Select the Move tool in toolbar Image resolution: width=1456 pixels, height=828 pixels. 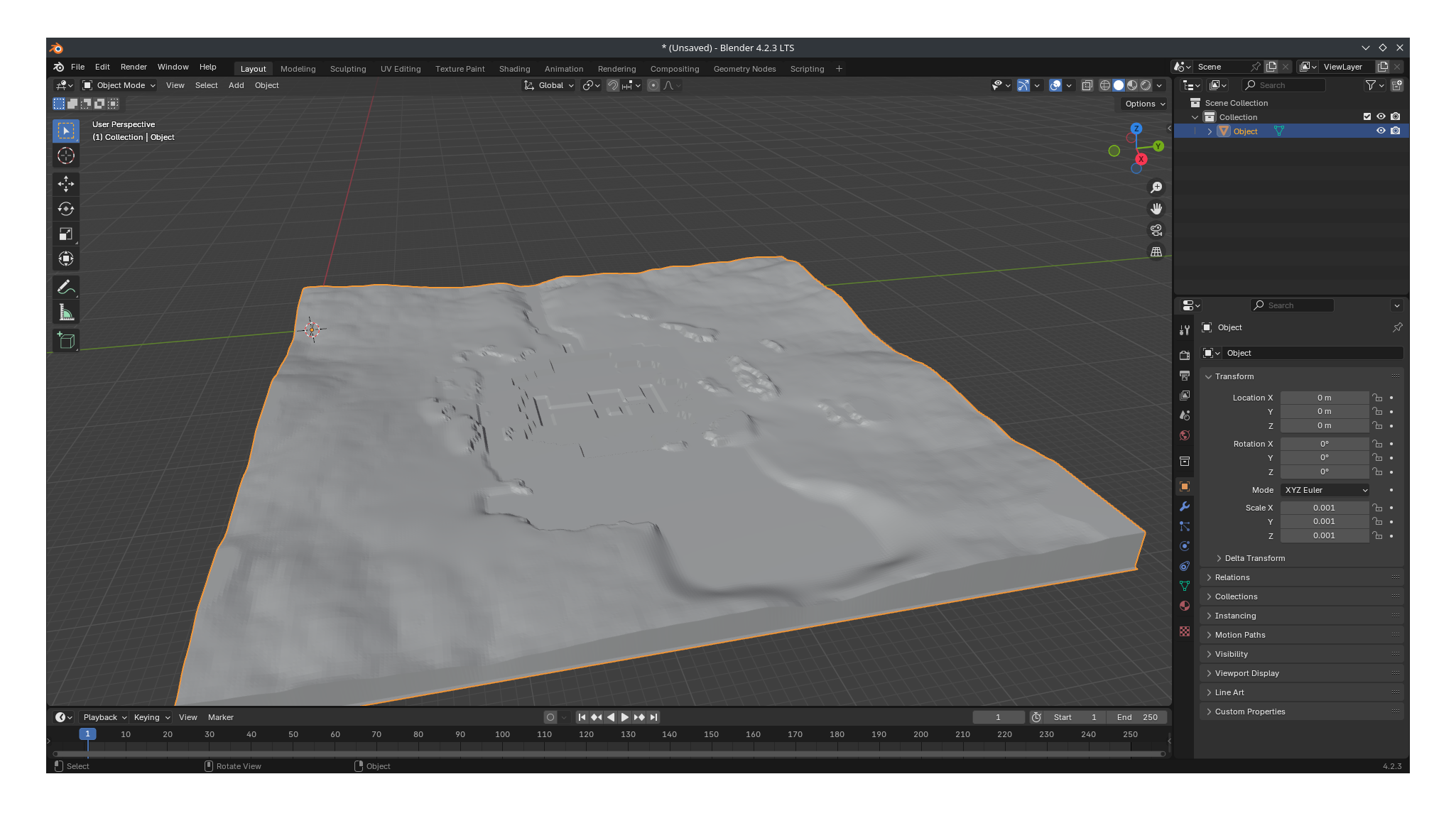pyautogui.click(x=66, y=184)
